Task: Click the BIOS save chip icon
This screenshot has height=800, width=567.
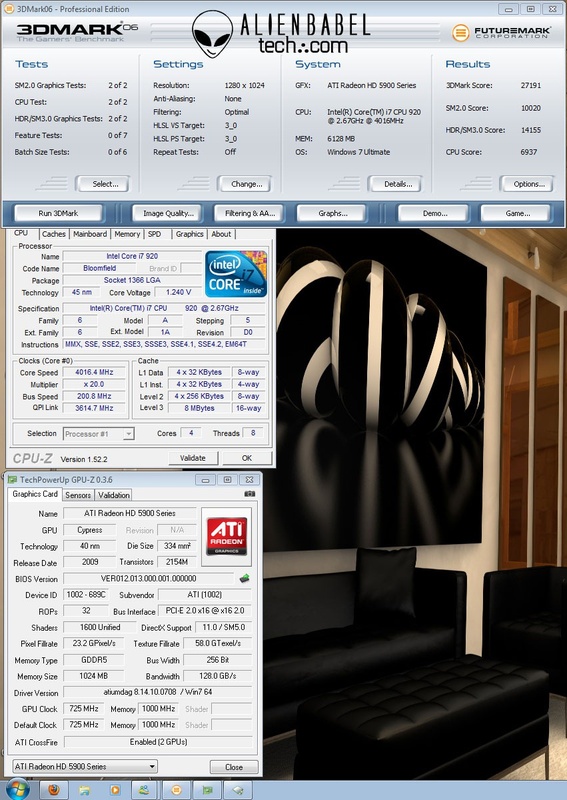Action: click(245, 578)
